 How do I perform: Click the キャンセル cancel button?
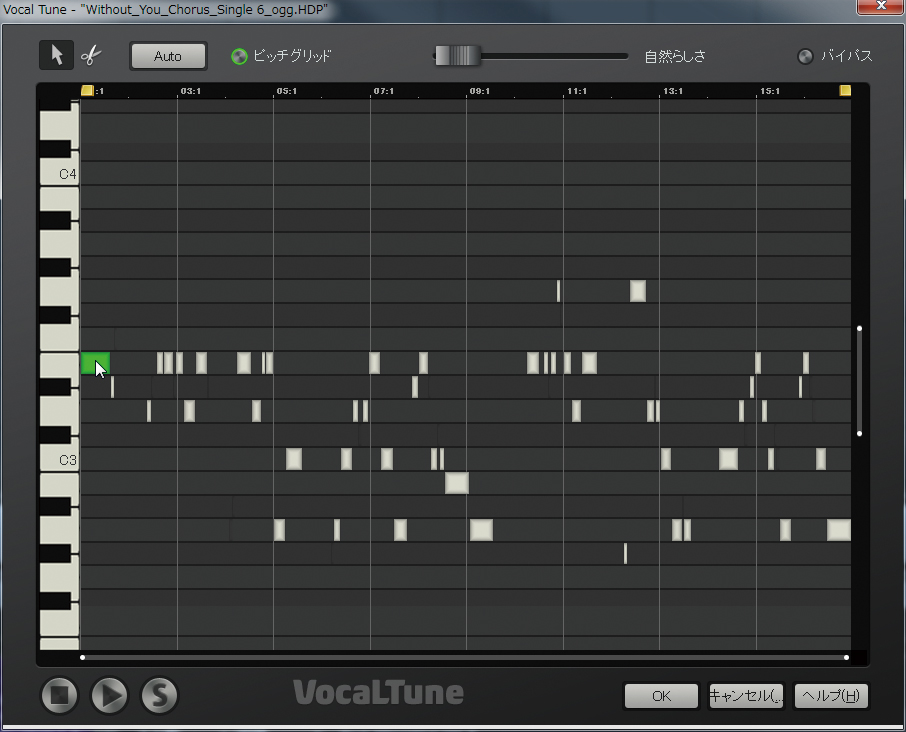tap(746, 696)
